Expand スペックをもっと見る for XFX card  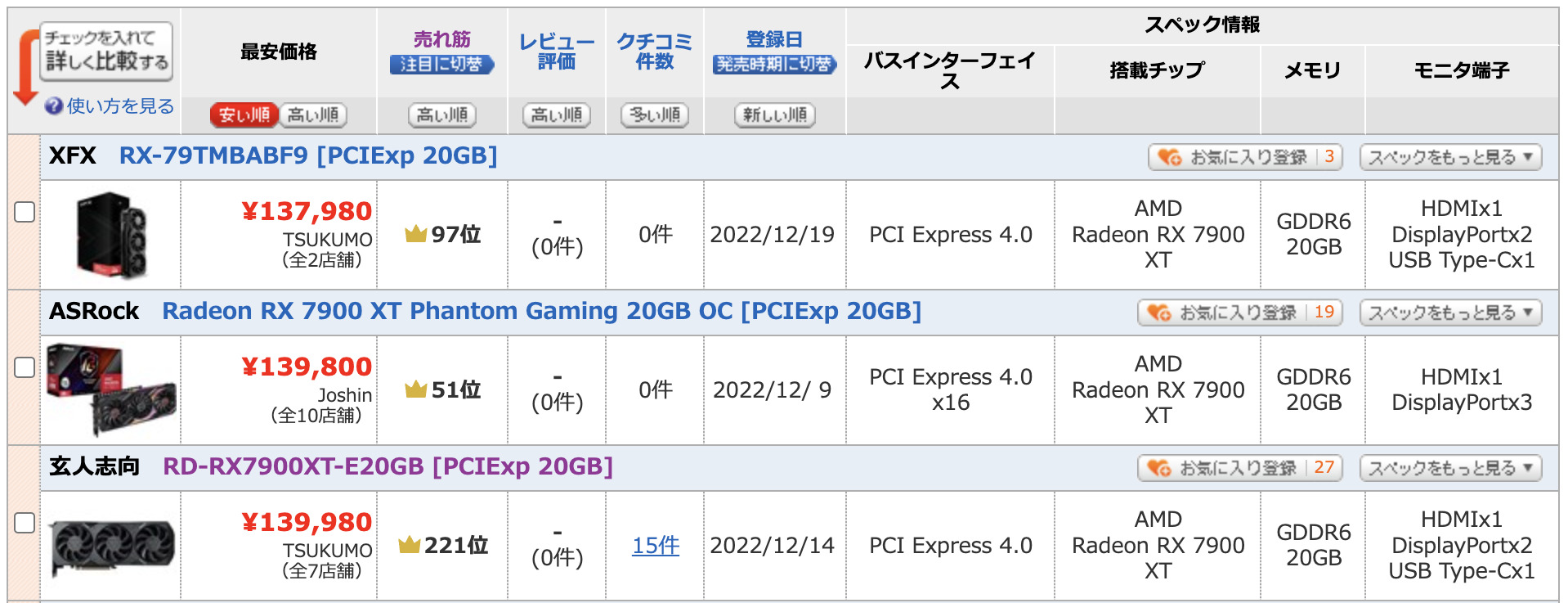pyautogui.click(x=1450, y=157)
